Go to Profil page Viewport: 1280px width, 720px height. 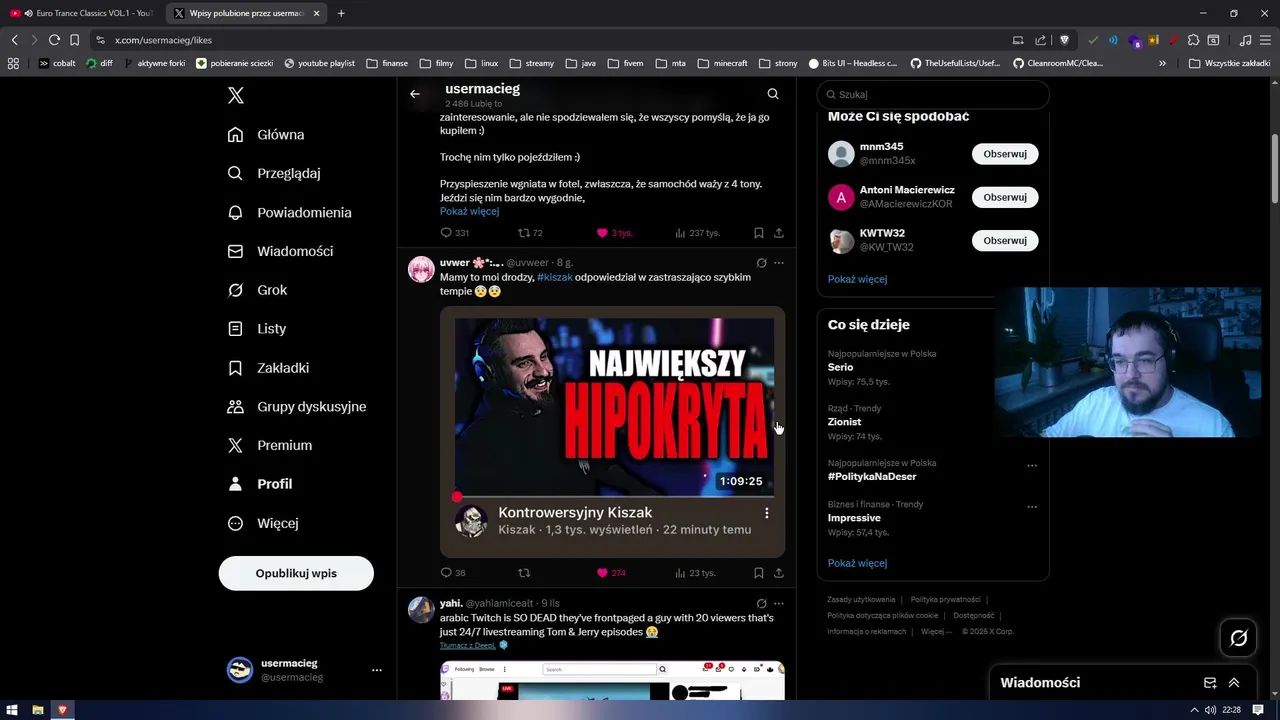click(260, 484)
